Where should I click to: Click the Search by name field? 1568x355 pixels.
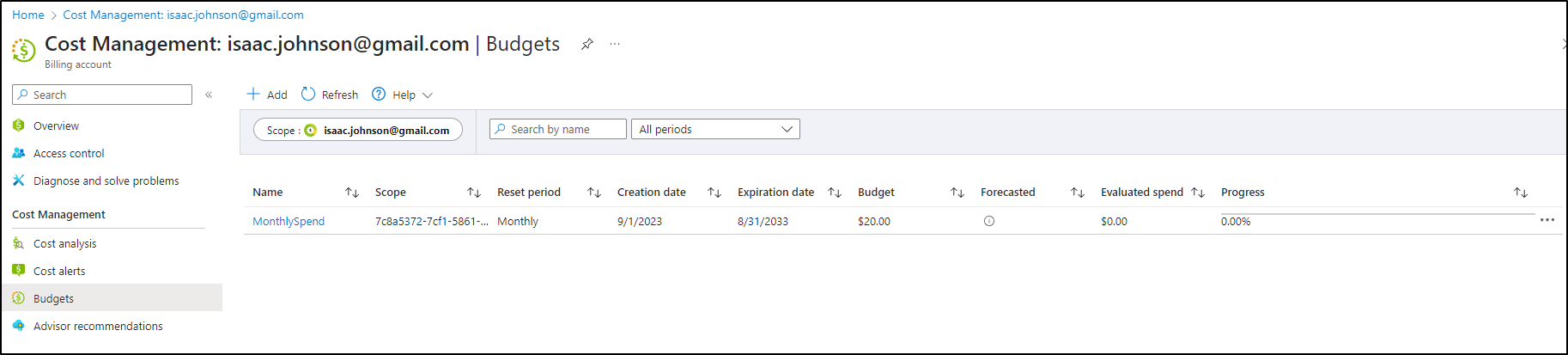pyautogui.click(x=558, y=129)
